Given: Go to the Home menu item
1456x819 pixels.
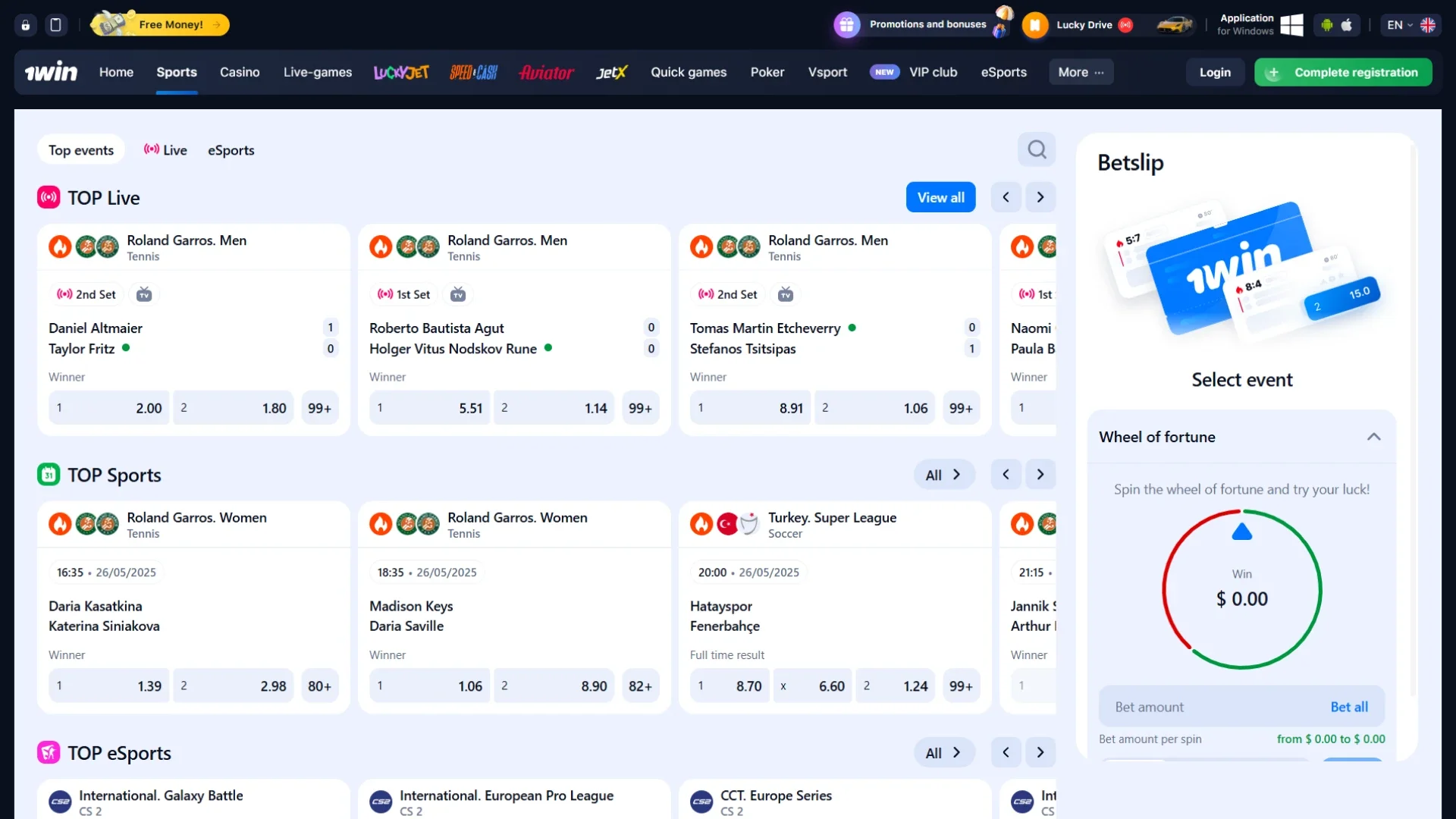Looking at the screenshot, I should coord(116,72).
